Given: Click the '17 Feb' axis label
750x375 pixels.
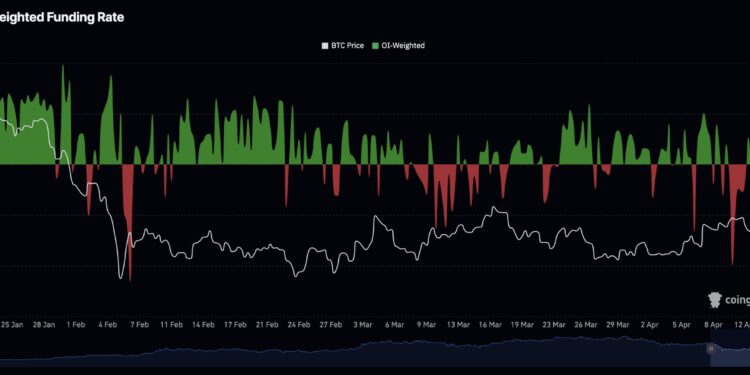Looking at the screenshot, I should point(235,325).
